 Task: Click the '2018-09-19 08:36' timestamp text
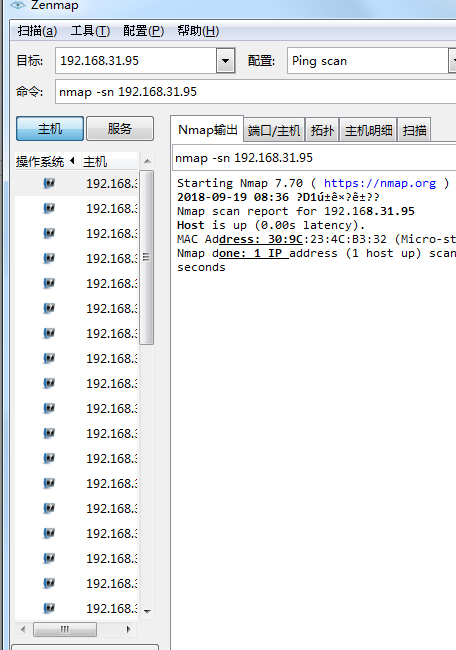(x=233, y=197)
